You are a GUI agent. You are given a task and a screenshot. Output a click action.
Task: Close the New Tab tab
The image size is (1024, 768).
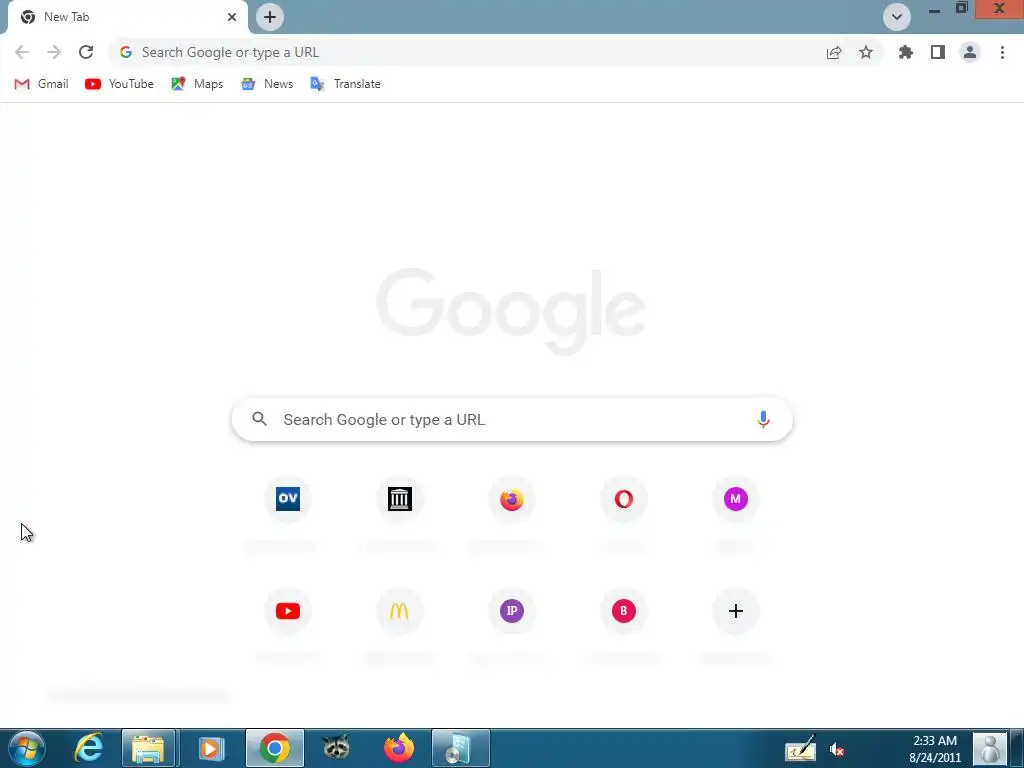click(x=232, y=17)
